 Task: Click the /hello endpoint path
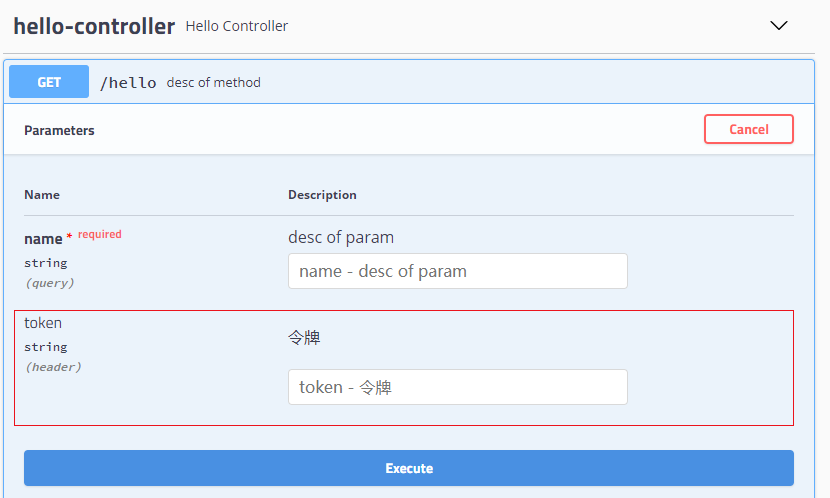128,83
